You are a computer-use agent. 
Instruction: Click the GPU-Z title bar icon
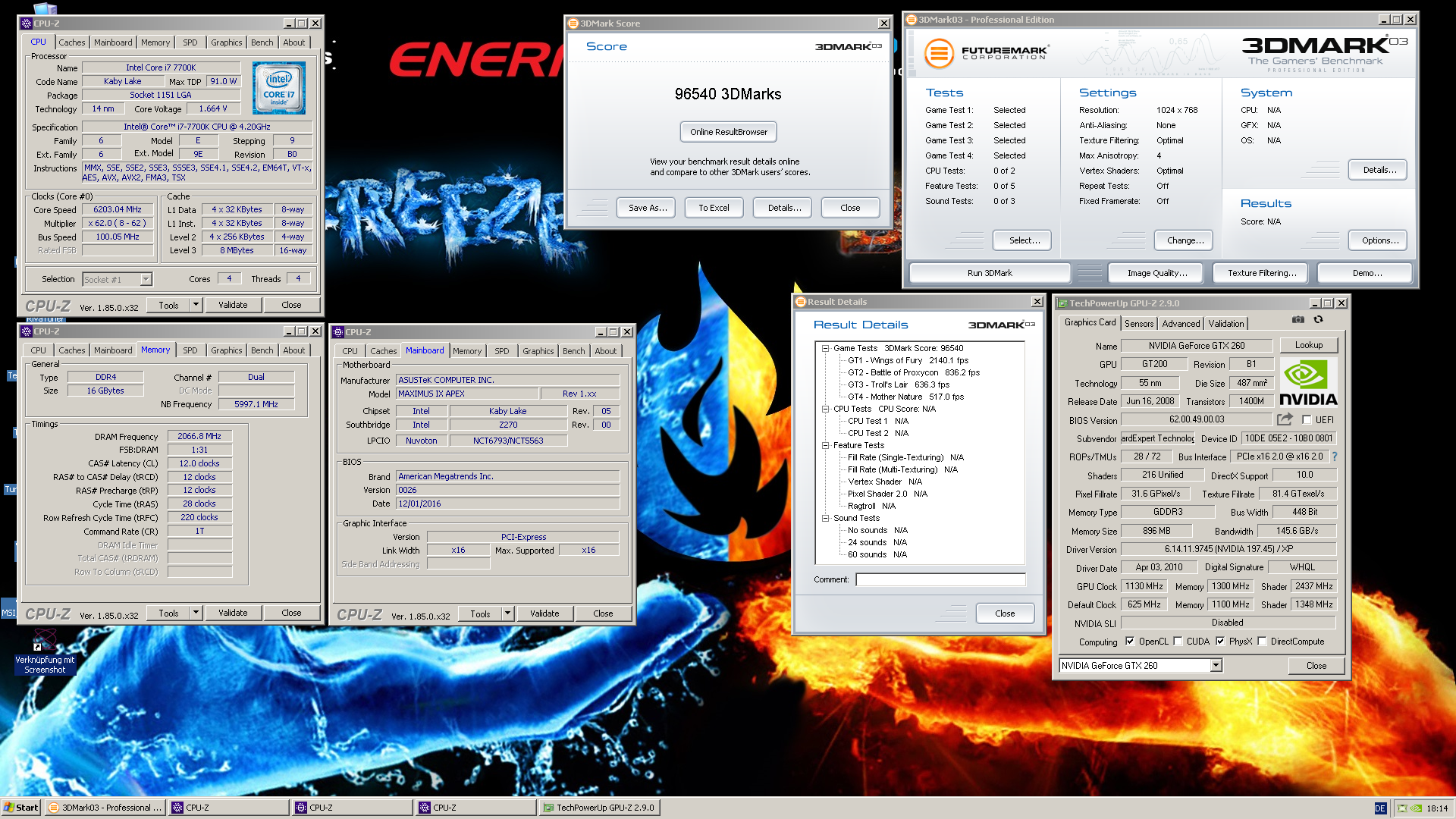click(x=1063, y=303)
